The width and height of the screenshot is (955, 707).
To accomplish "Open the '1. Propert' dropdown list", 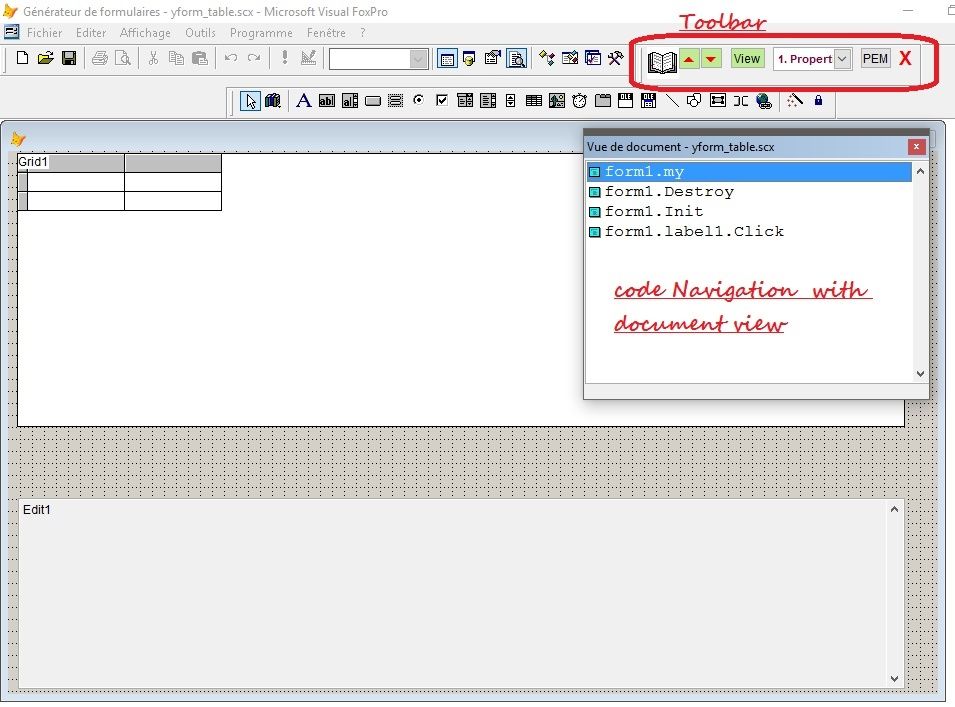I will tap(842, 59).
